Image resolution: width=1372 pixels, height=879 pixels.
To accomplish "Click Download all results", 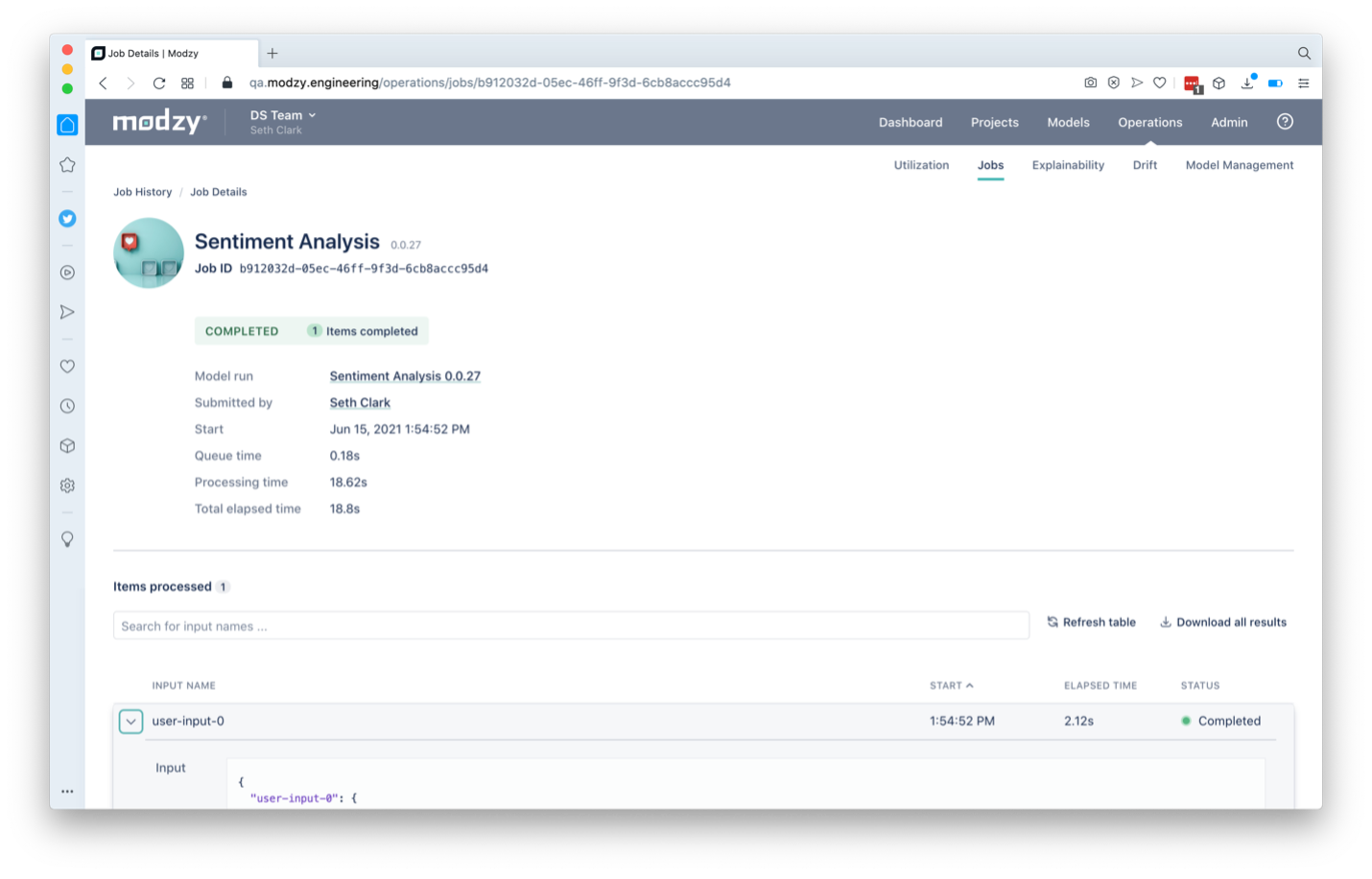I will click(1223, 623).
